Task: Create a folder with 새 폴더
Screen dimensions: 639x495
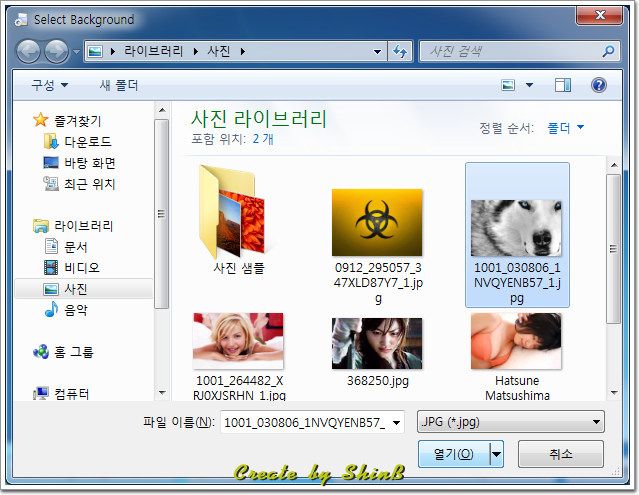Action: coord(119,85)
